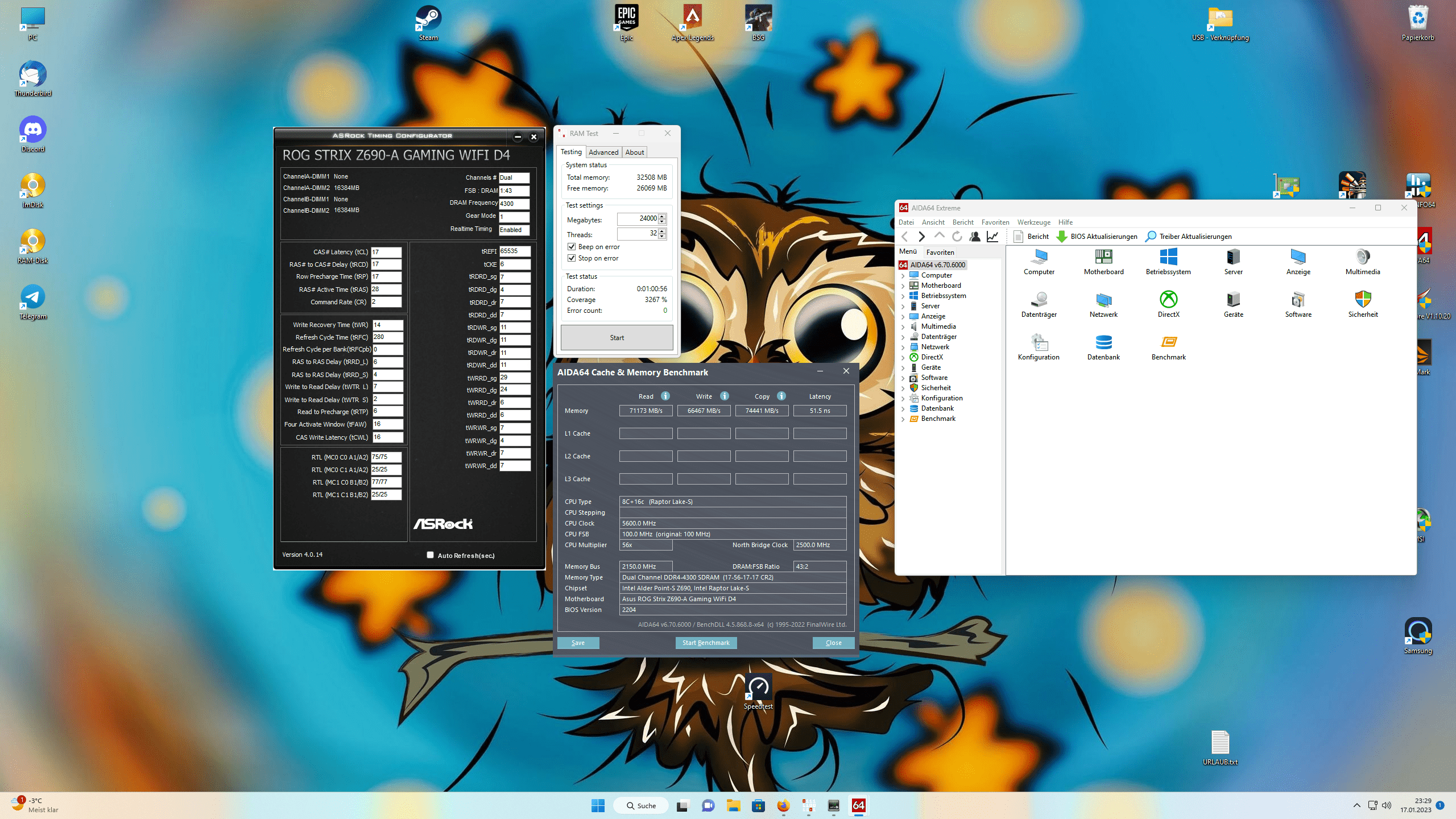
Task: Switch to About tab in RAM Test
Action: tap(635, 152)
